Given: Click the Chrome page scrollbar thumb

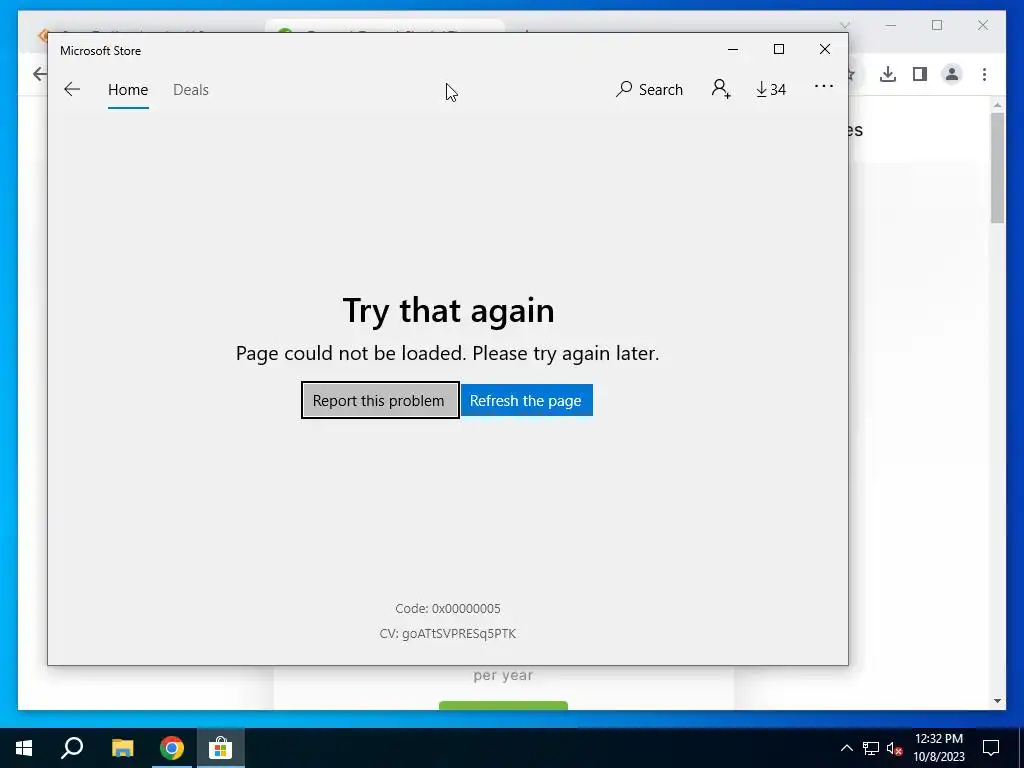Looking at the screenshot, I should tap(997, 168).
